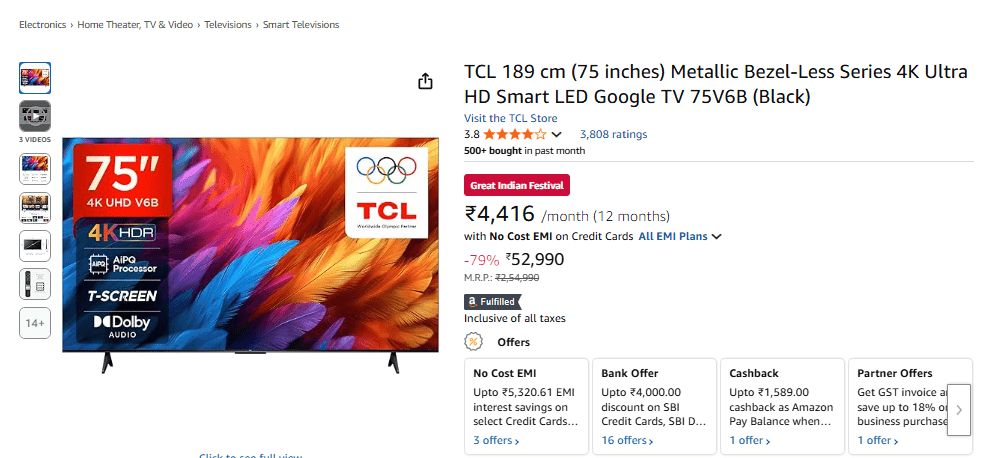Show the 14+ more images thumbnail
The image size is (992, 458).
coord(34,323)
